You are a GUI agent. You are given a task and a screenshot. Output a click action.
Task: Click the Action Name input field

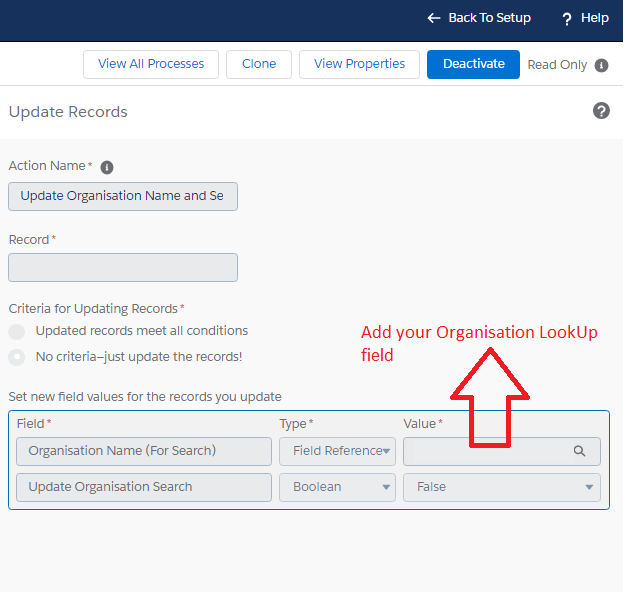pyautogui.click(x=123, y=196)
